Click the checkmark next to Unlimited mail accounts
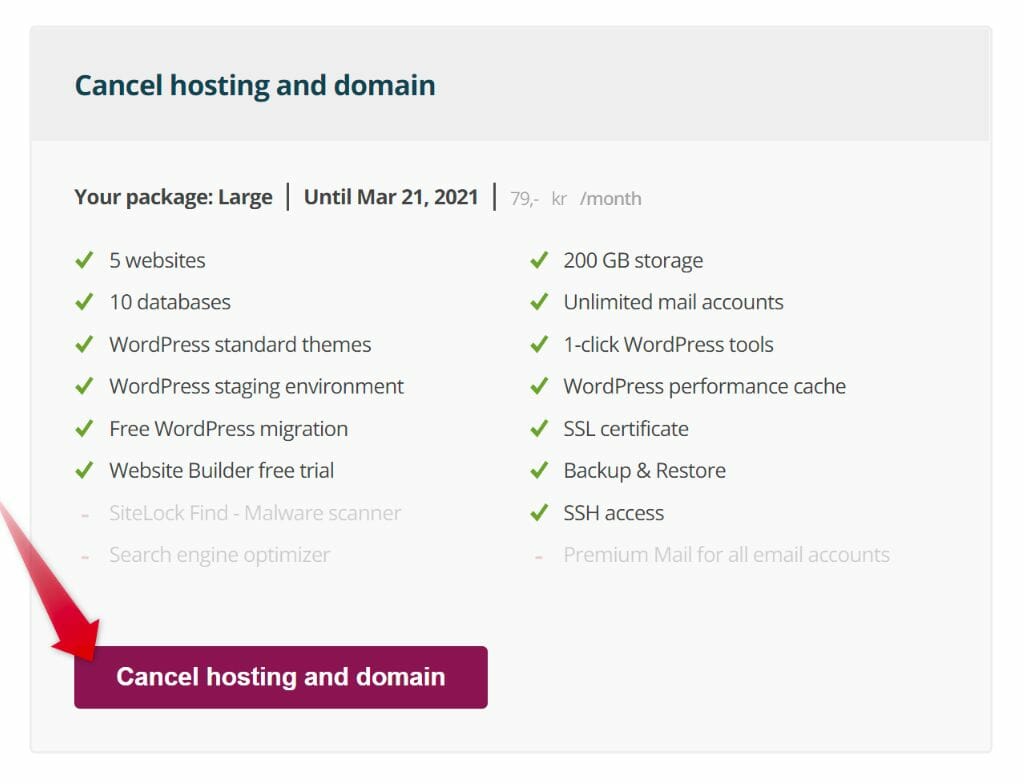The image size is (1024, 784). click(540, 302)
